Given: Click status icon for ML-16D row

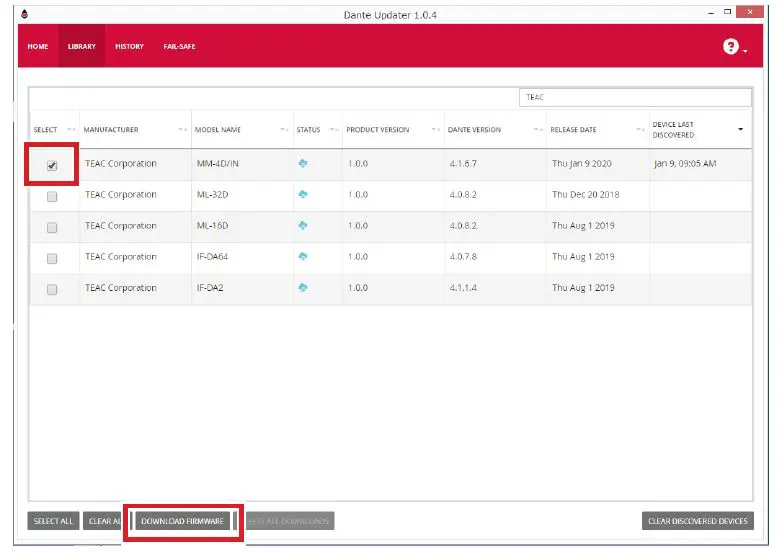Looking at the screenshot, I should coord(303,226).
